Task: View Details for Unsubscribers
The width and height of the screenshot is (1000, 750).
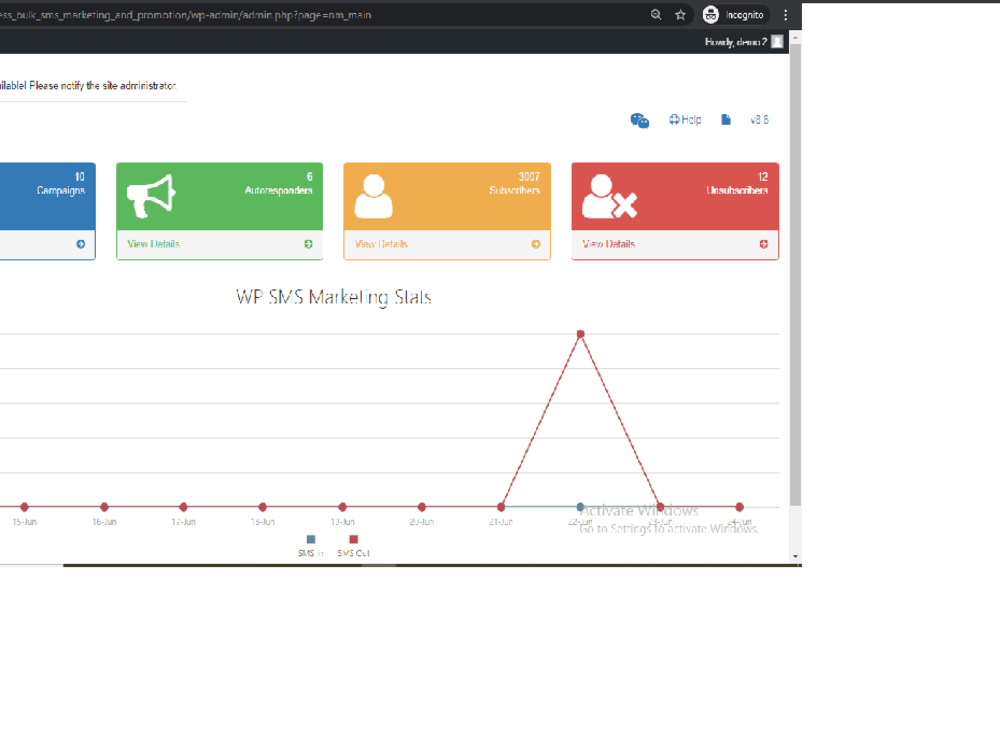Action: pyautogui.click(x=608, y=244)
